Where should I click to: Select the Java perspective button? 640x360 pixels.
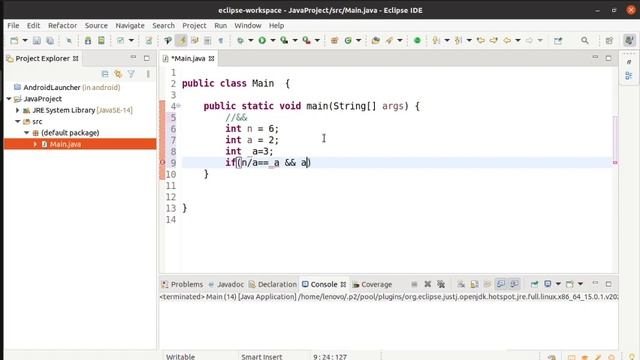pos(629,40)
